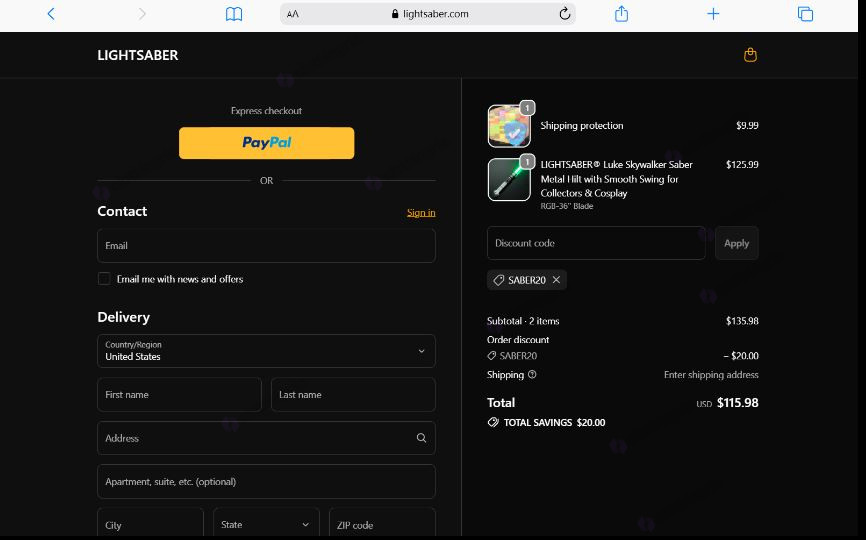The width and height of the screenshot is (866, 540).
Task: Click the ZIP code field
Action: [x=382, y=523]
